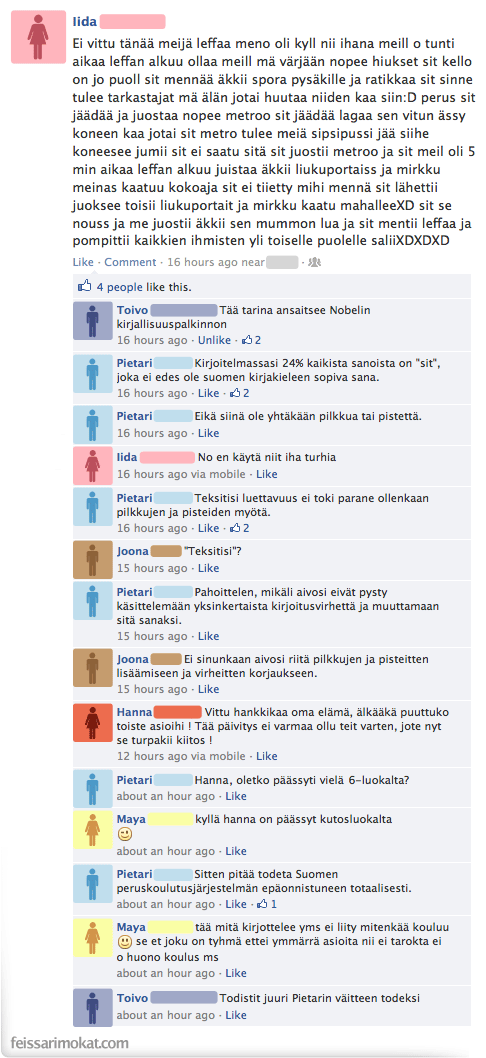Image resolution: width=486 pixels, height=1058 pixels.
Task: Open the 'mobile' link on Iida's reply
Action: point(227,474)
